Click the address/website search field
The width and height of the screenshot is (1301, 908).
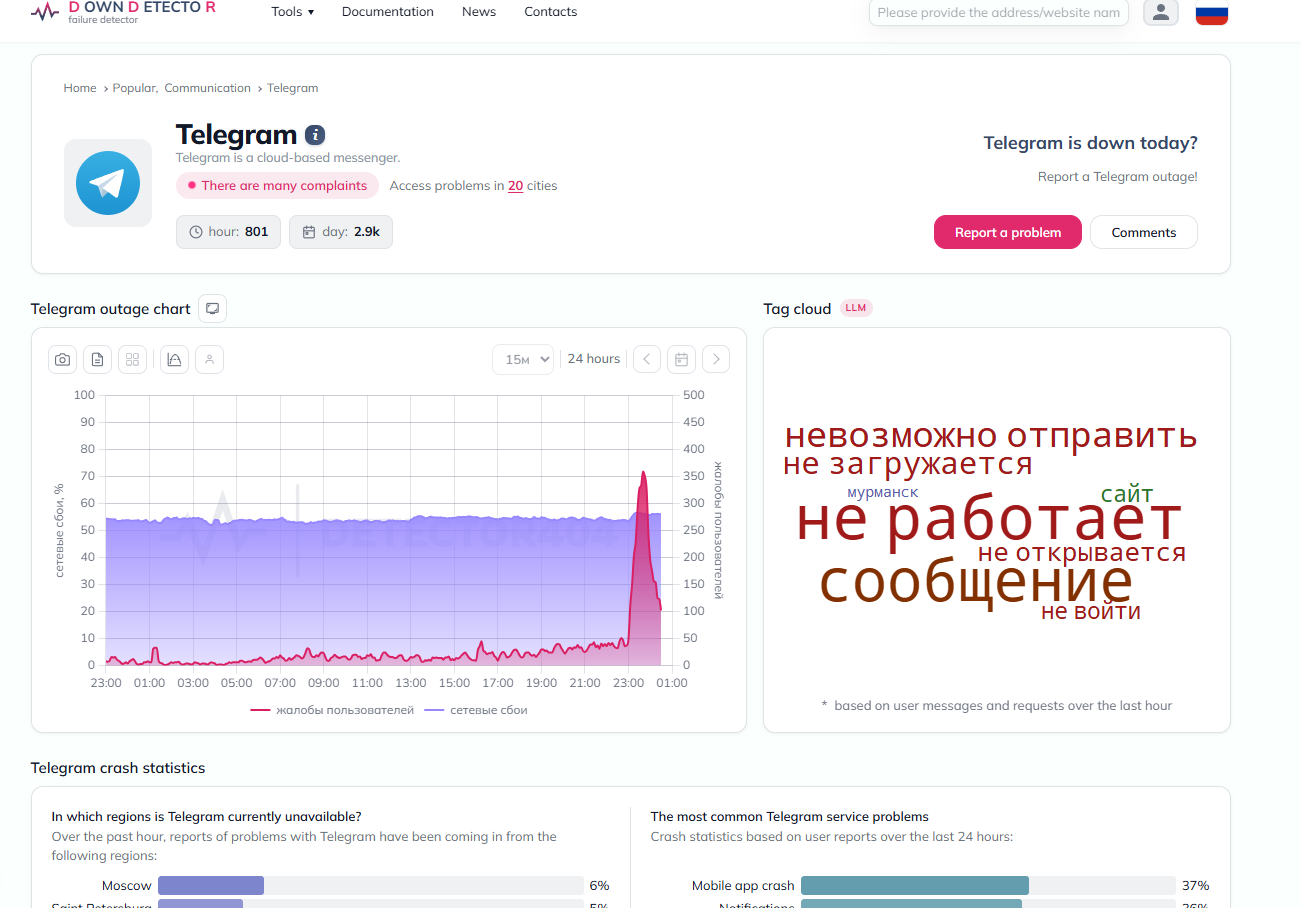[x=999, y=12]
